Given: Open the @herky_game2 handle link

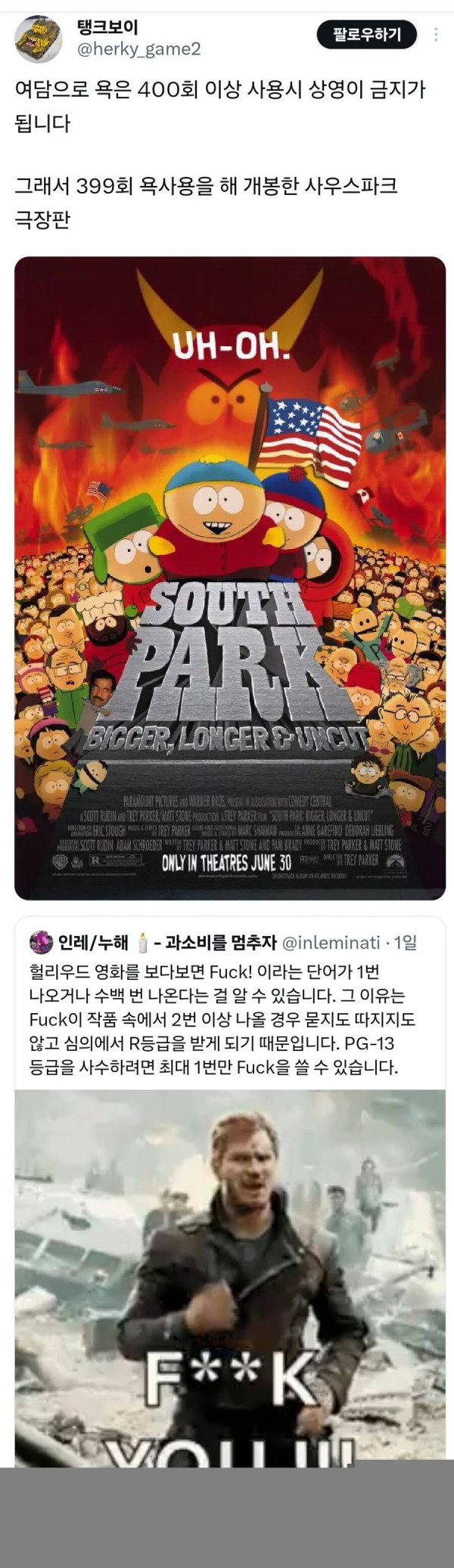Looking at the screenshot, I should point(138,50).
